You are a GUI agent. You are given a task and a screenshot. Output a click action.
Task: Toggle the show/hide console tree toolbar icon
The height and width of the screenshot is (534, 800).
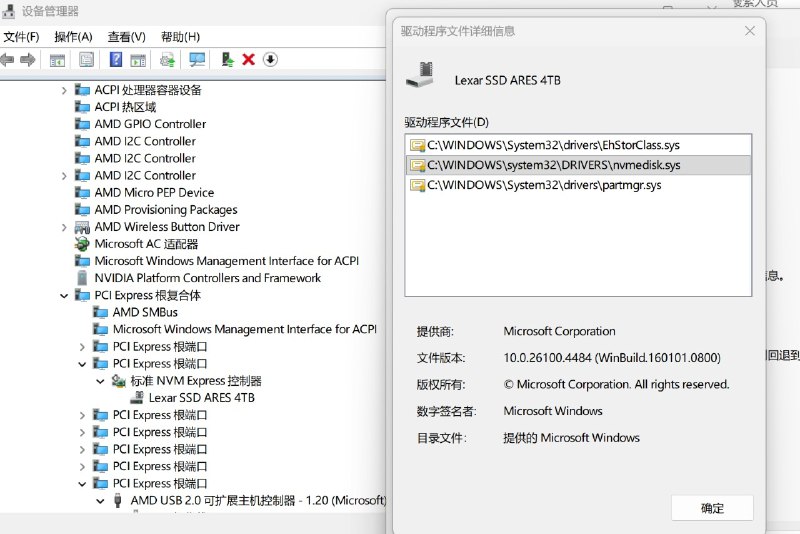coord(57,60)
